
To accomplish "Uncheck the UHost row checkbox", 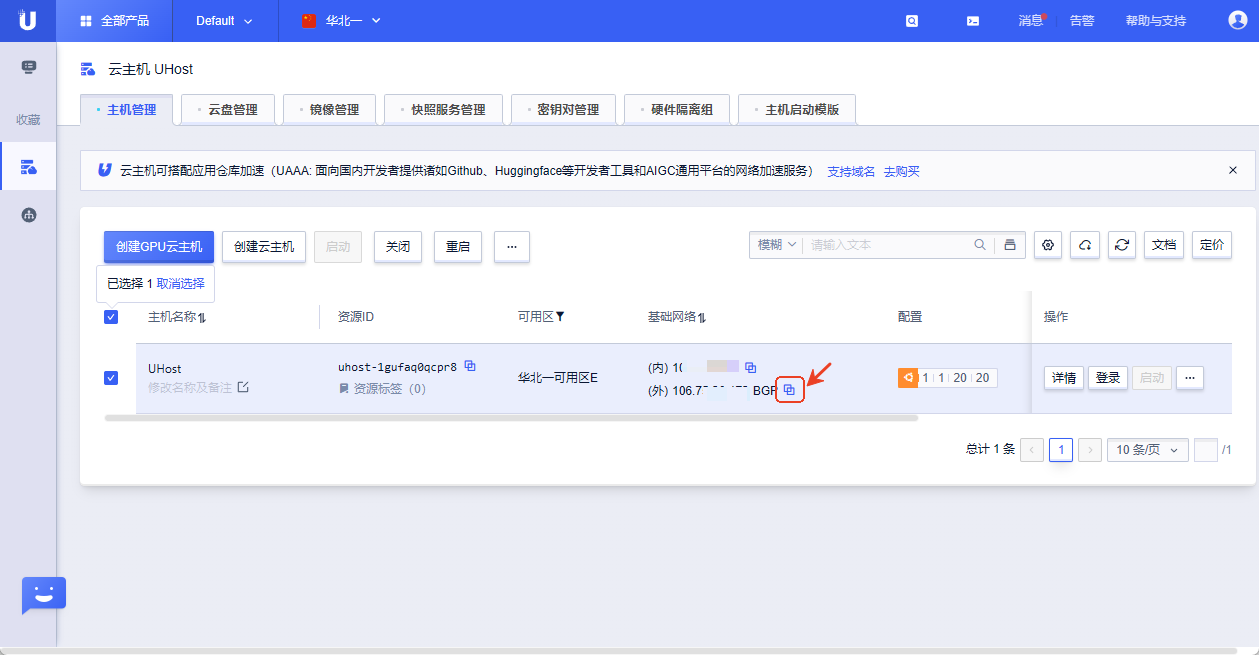I will click(x=111, y=378).
